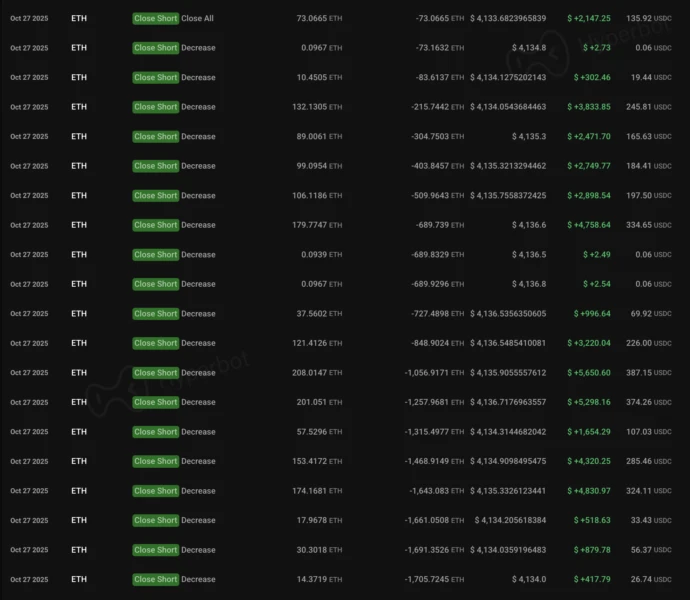Select trade size 106.1186 ETH

coord(317,195)
